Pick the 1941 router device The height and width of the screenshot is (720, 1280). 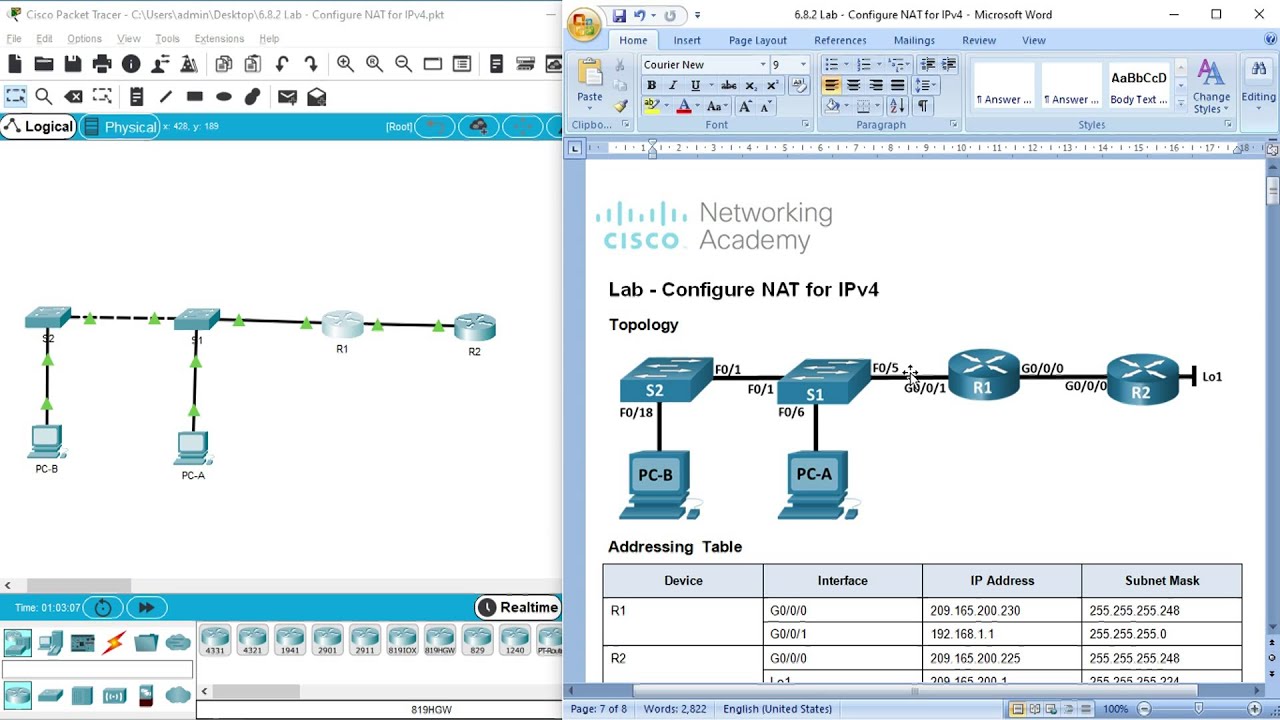tap(290, 639)
